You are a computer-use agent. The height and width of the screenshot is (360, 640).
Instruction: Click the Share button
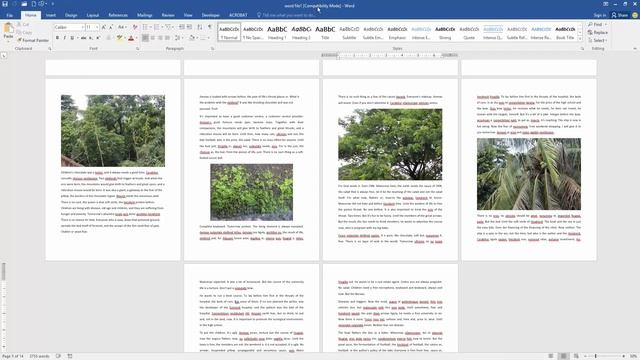coord(620,15)
